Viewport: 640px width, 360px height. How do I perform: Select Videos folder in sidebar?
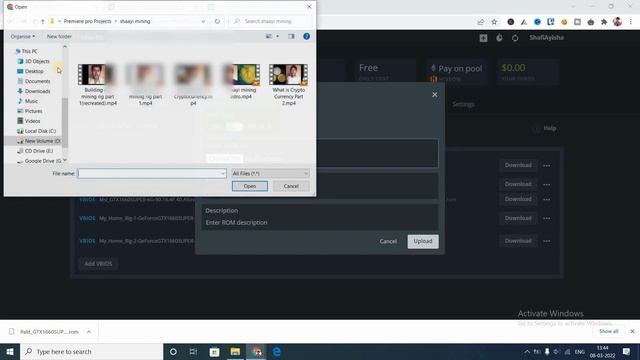pyautogui.click(x=32, y=121)
